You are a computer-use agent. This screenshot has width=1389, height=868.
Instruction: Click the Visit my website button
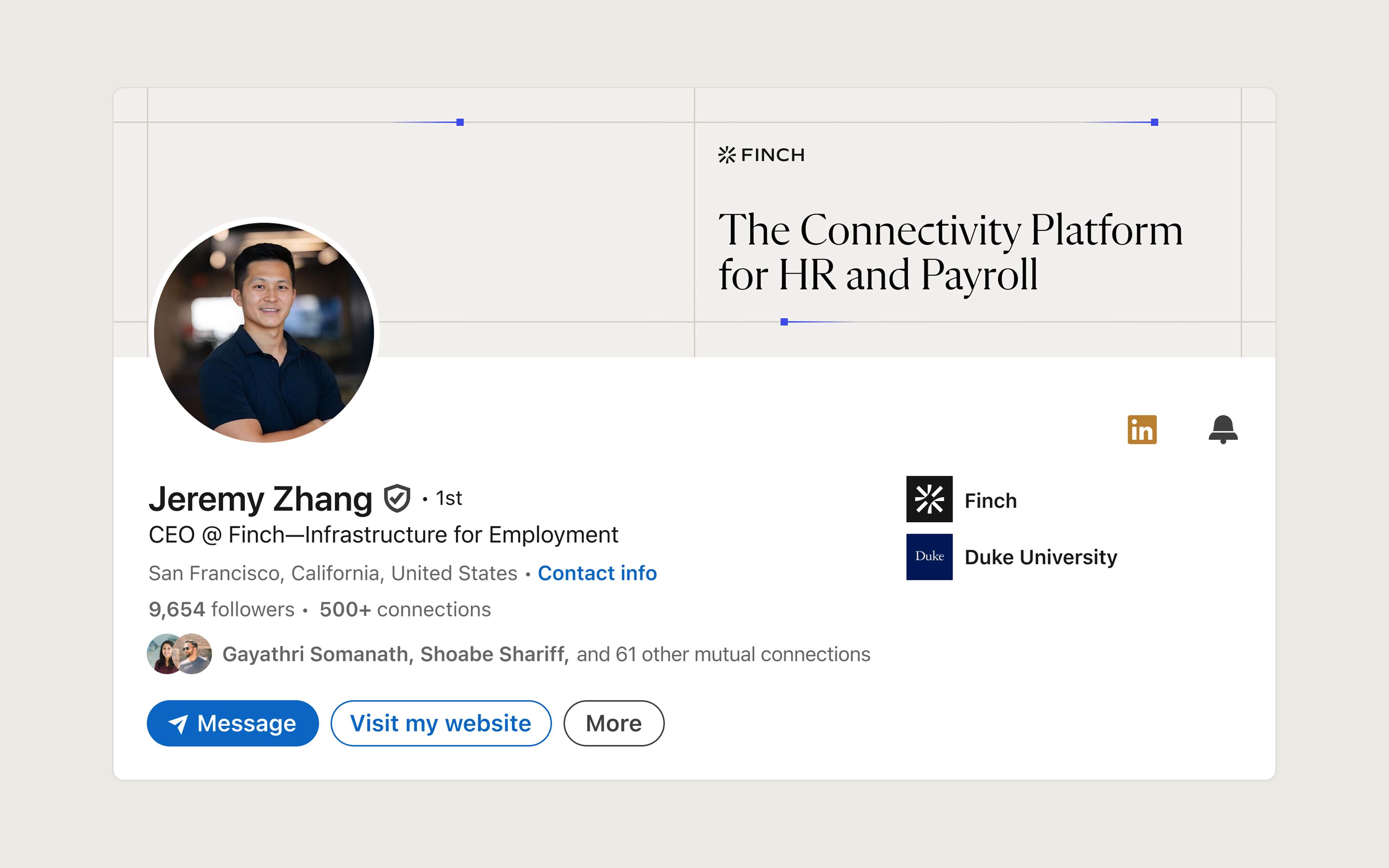pyautogui.click(x=441, y=723)
